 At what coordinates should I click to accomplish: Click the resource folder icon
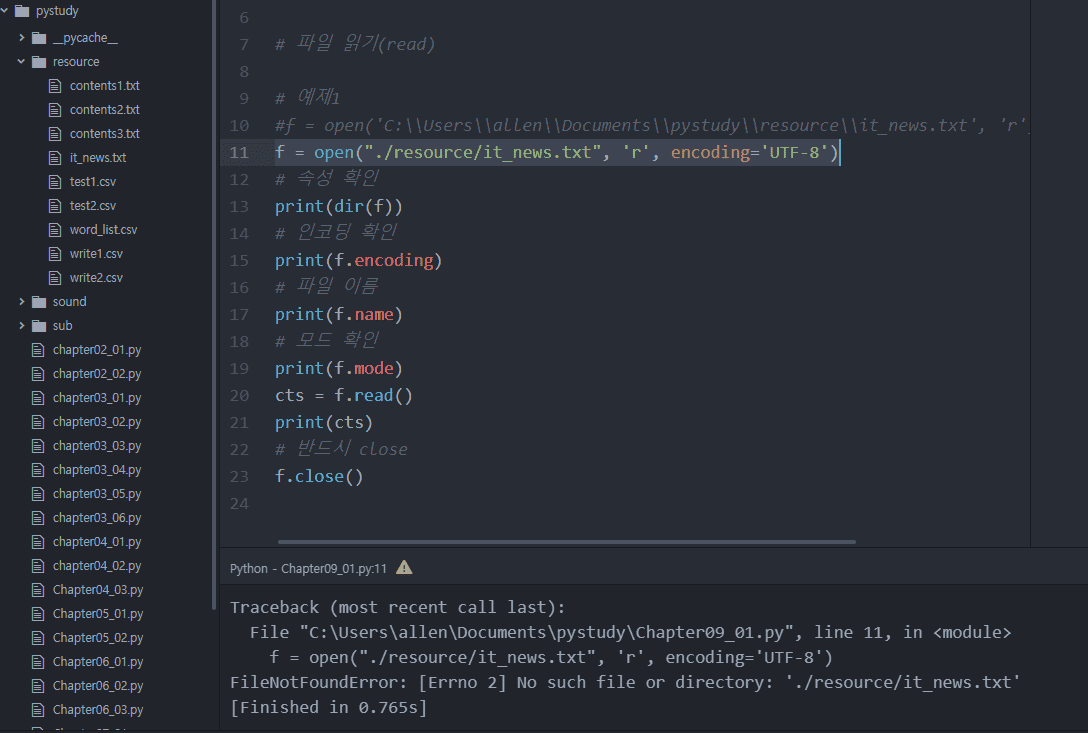point(40,62)
